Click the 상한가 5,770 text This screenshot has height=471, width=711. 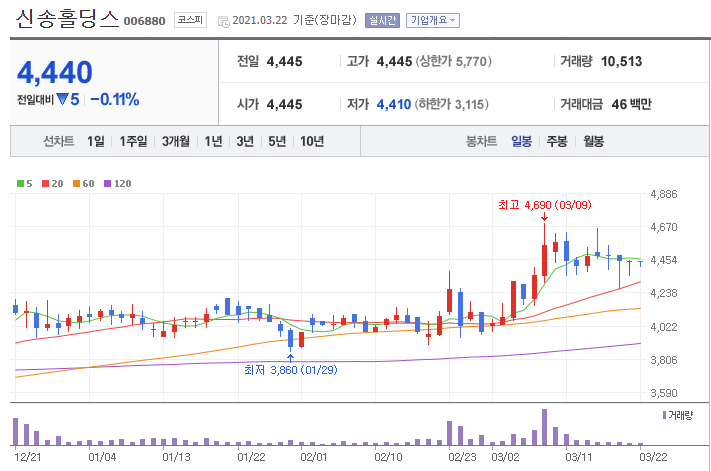pyautogui.click(x=453, y=62)
